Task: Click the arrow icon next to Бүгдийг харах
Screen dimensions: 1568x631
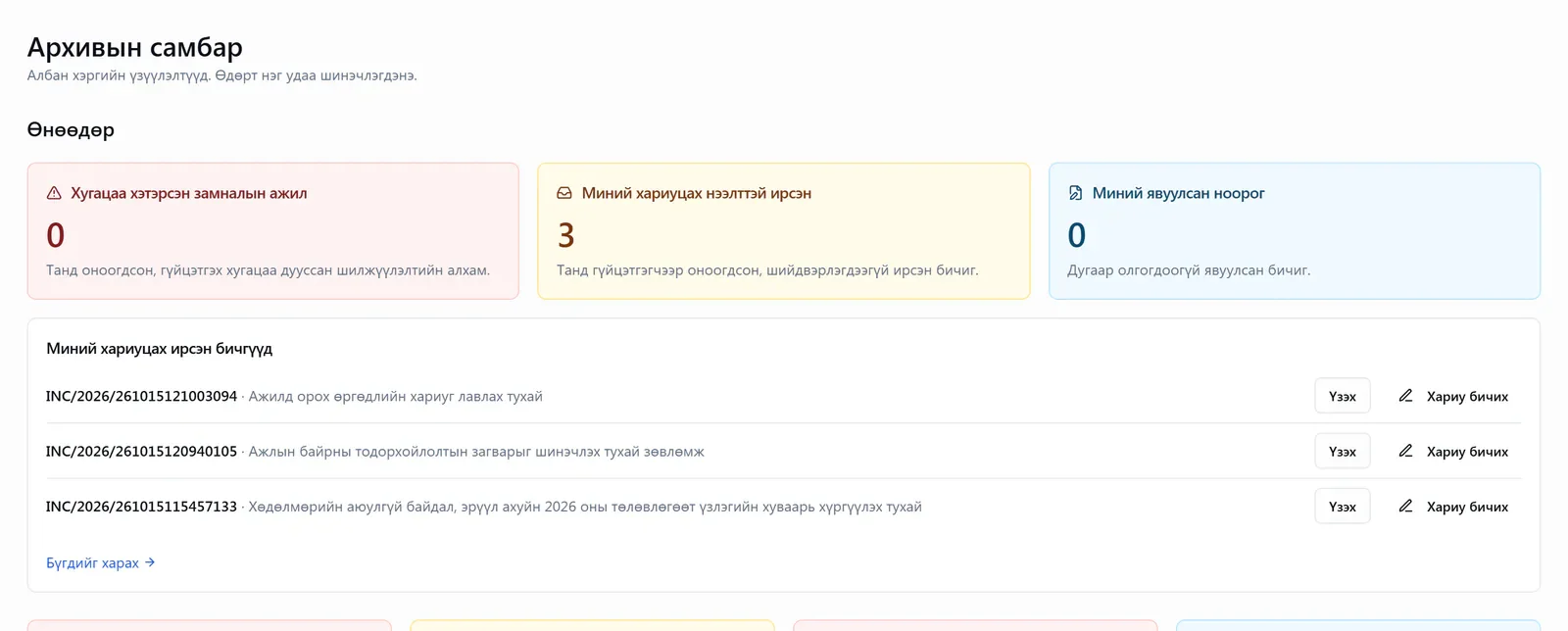Action: coord(150,562)
